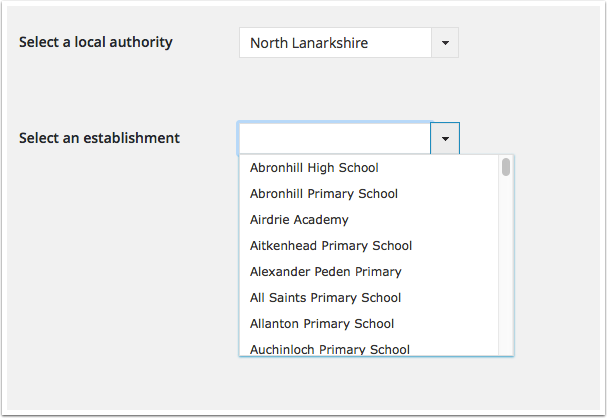This screenshot has height=418, width=607.
Task: Click the "Select a local authority" label
Action: coord(96,42)
